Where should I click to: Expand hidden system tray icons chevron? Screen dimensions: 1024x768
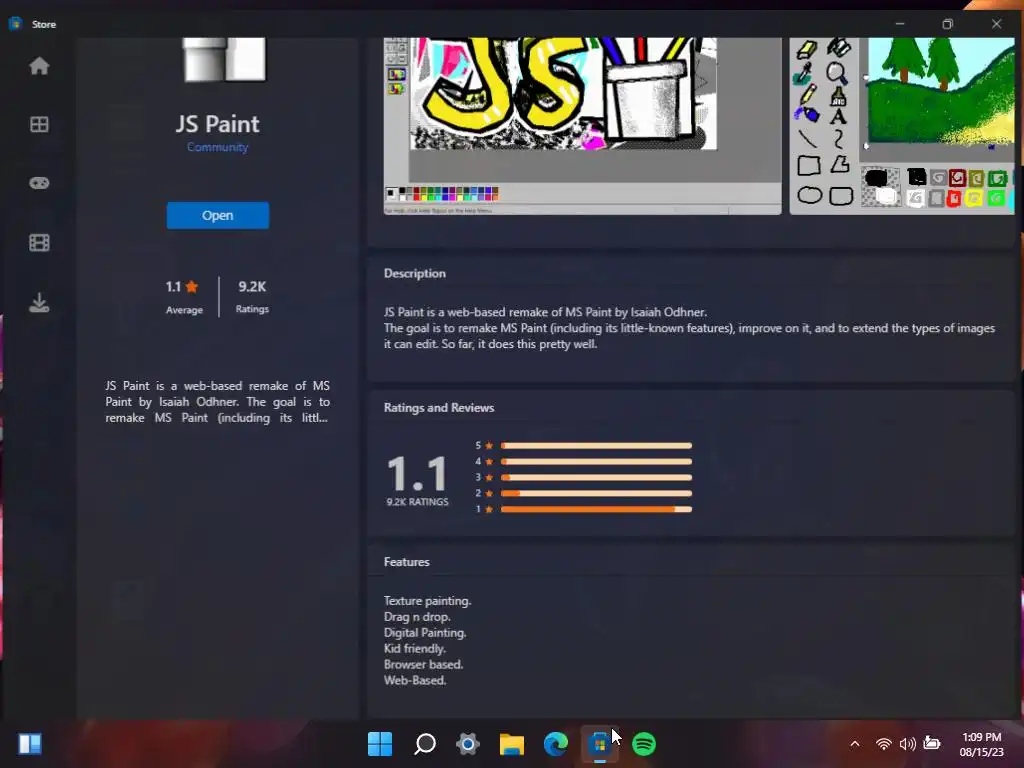coord(855,744)
